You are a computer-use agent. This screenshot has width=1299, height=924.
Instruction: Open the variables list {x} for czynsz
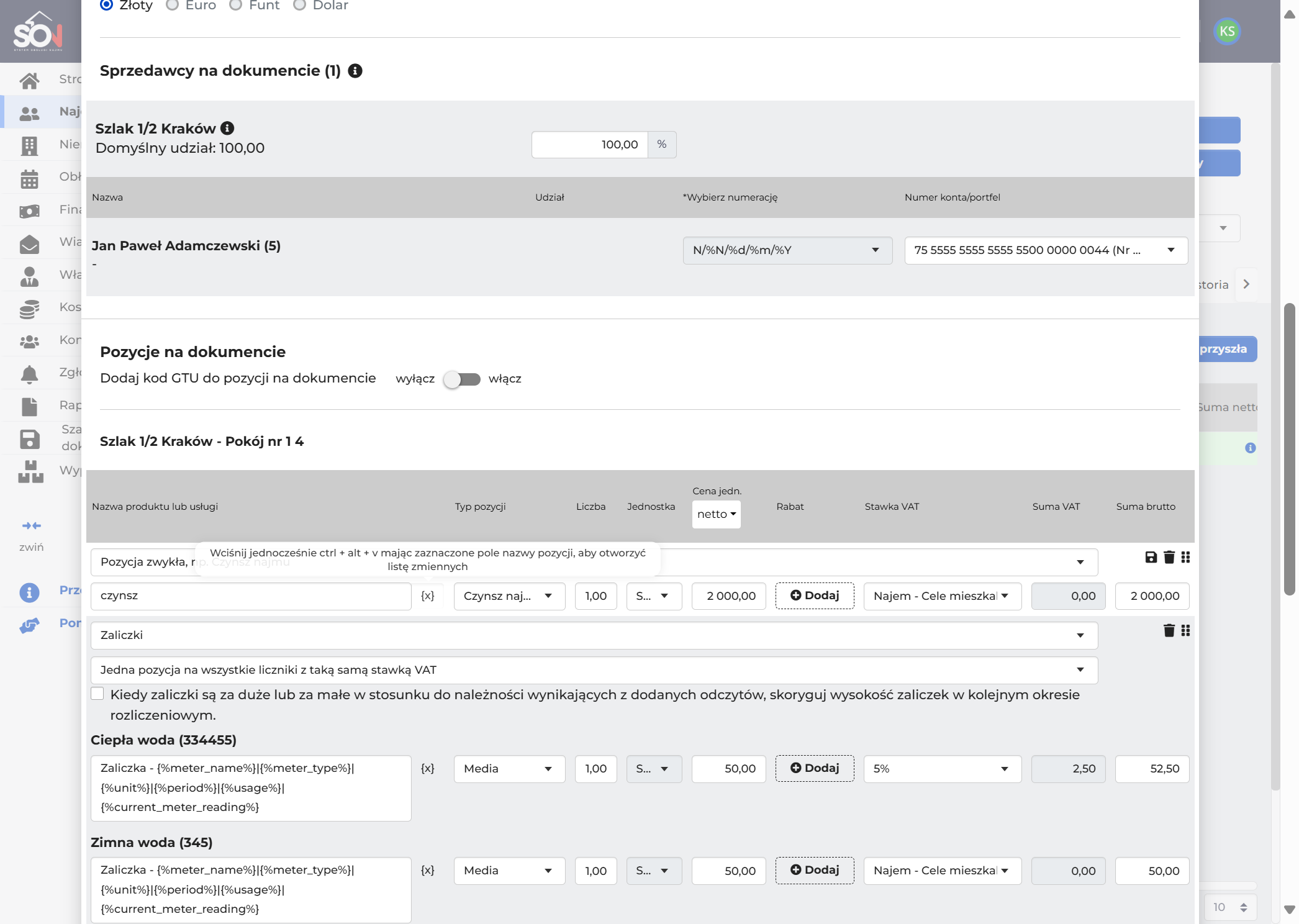[428, 596]
